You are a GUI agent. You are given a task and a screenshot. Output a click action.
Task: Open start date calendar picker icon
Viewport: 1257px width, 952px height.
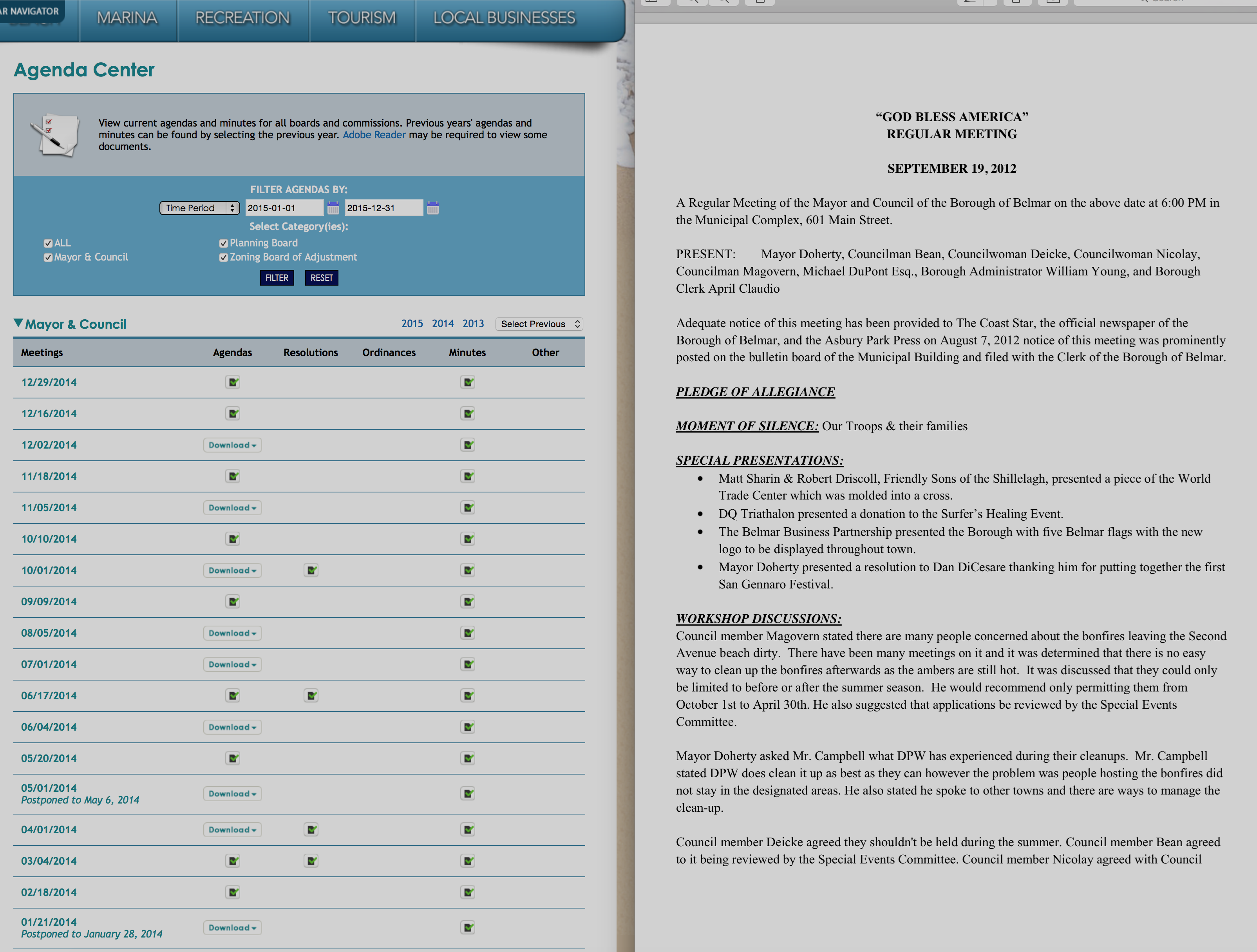[x=333, y=208]
